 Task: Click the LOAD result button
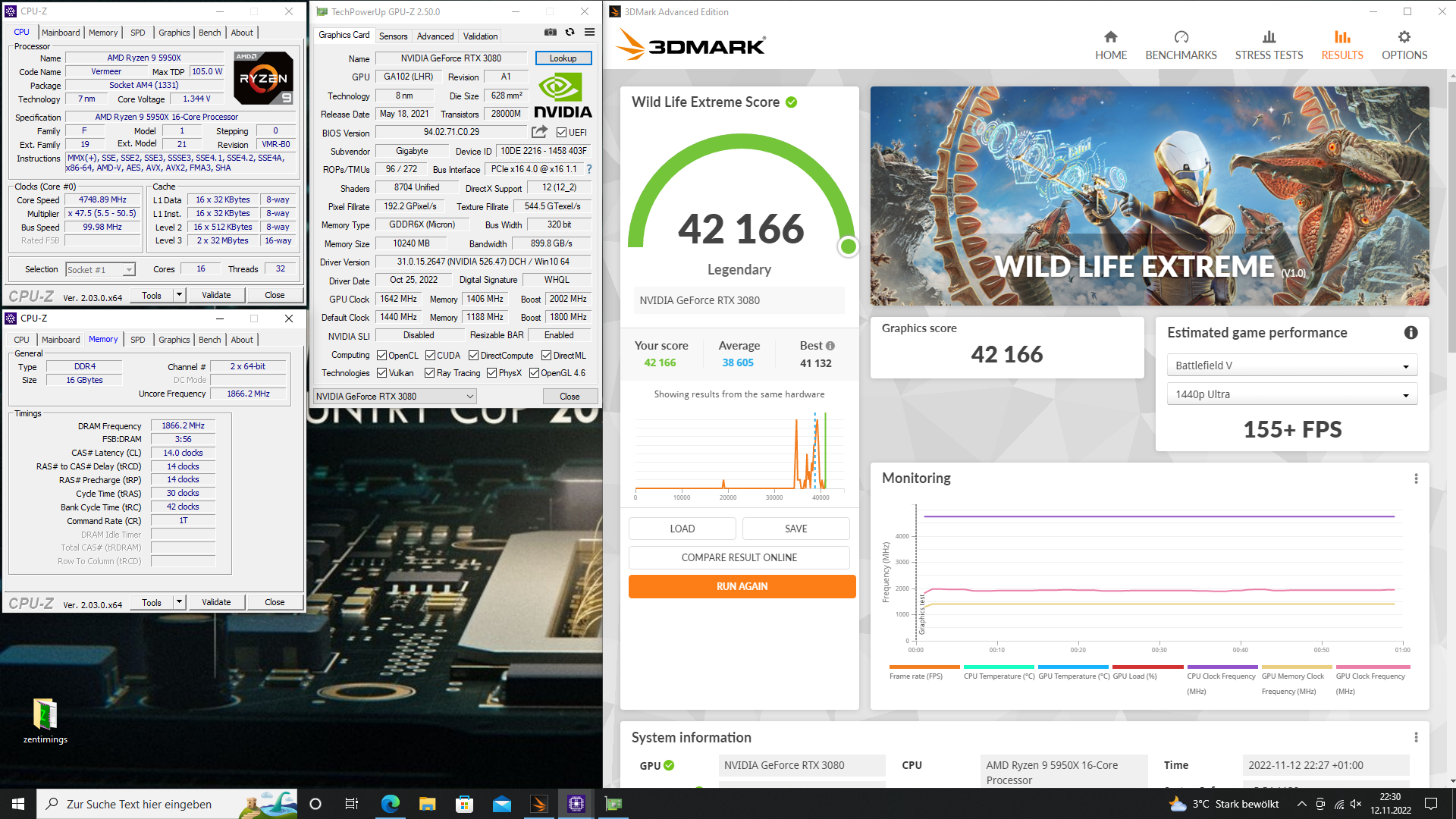[682, 529]
